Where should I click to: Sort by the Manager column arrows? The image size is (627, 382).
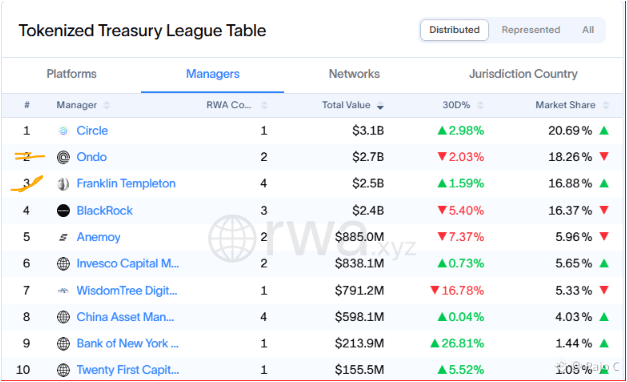click(106, 105)
